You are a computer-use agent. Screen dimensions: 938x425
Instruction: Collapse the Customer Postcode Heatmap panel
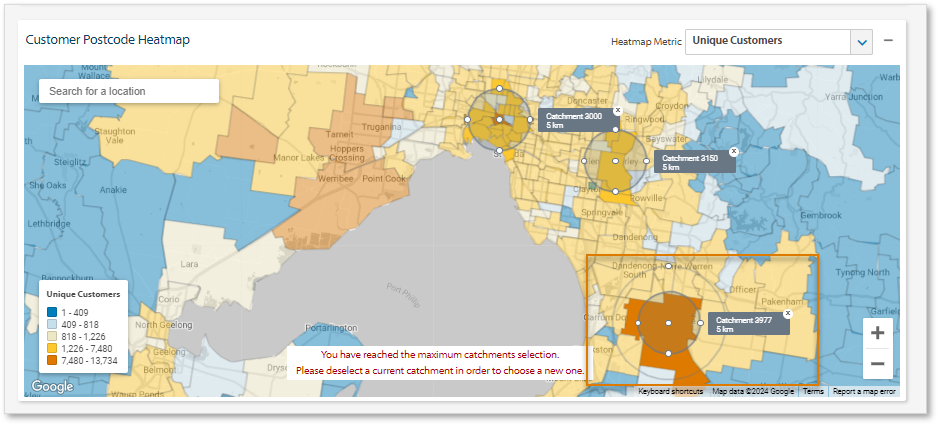[888, 41]
